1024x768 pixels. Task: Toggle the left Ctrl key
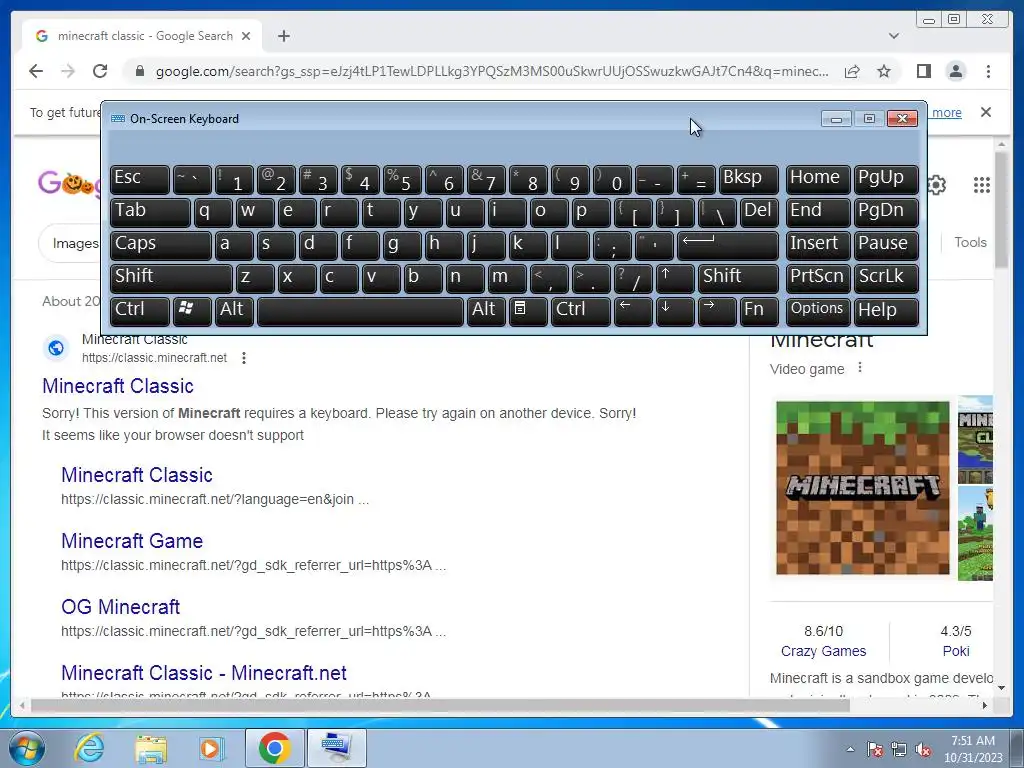pyautogui.click(x=140, y=310)
